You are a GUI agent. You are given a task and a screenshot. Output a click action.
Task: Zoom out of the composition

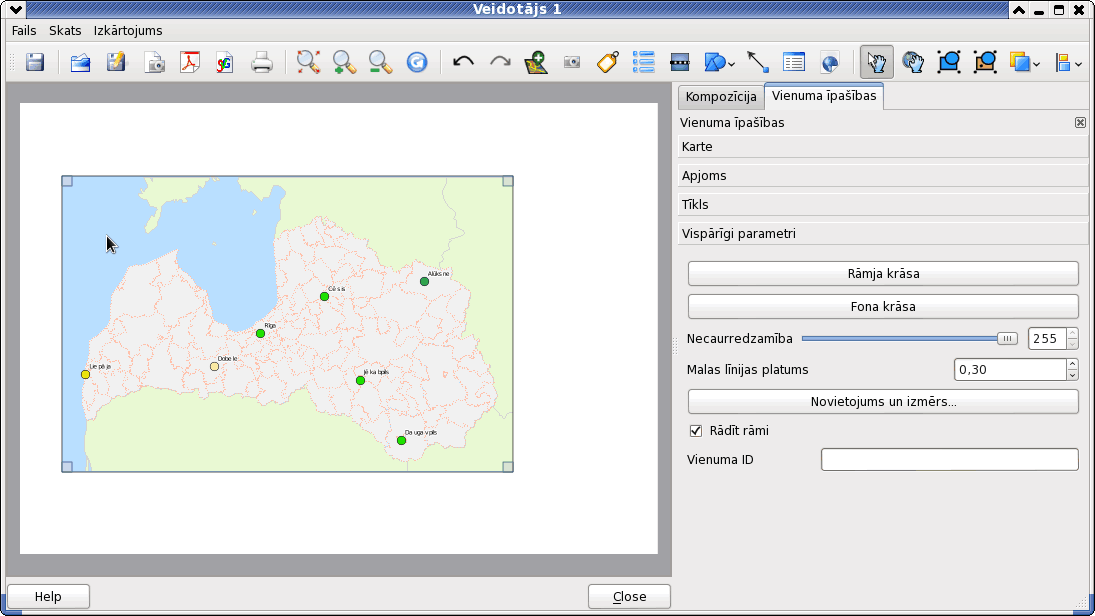pyautogui.click(x=381, y=62)
